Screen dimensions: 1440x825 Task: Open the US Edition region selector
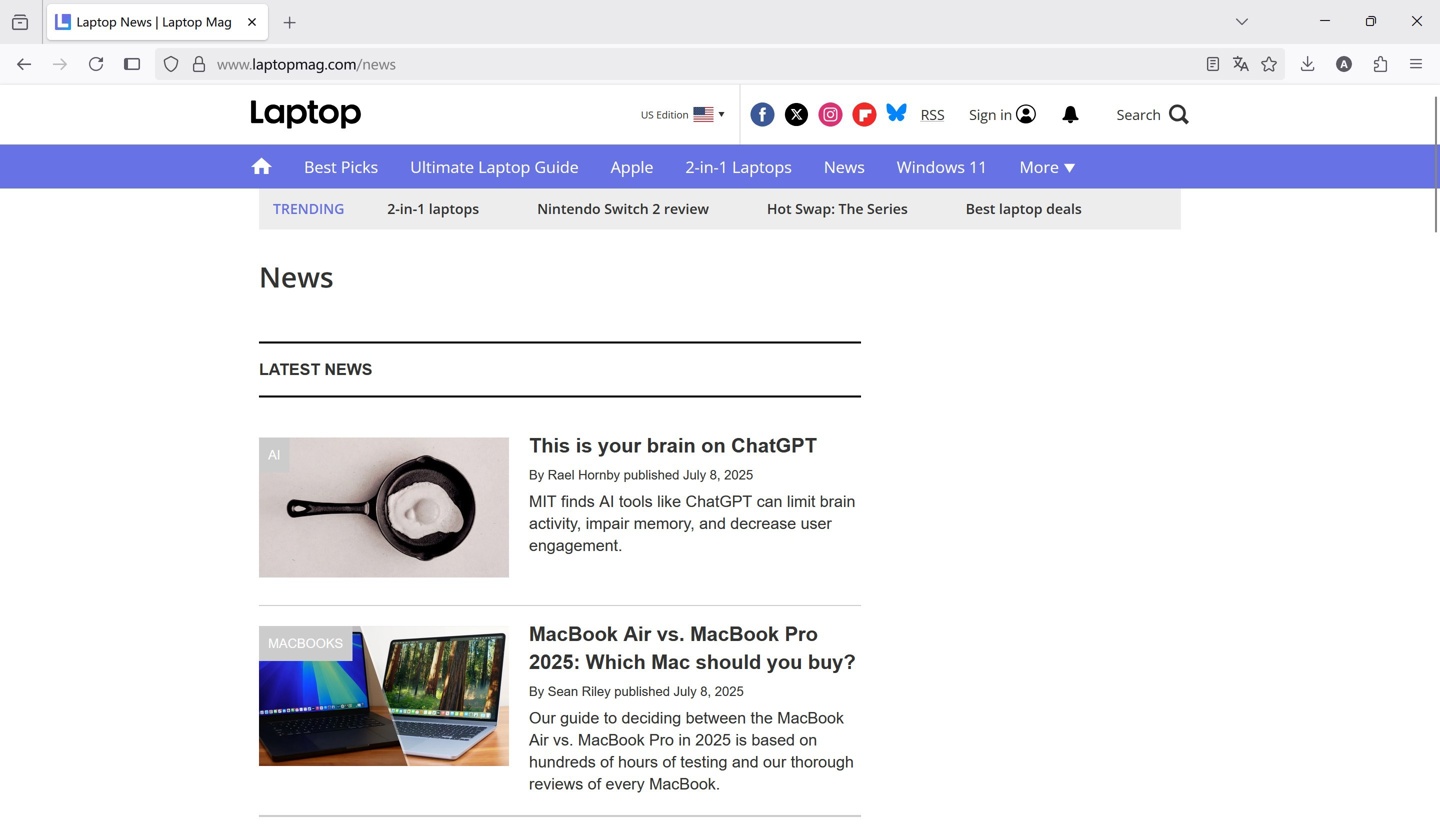click(x=682, y=114)
